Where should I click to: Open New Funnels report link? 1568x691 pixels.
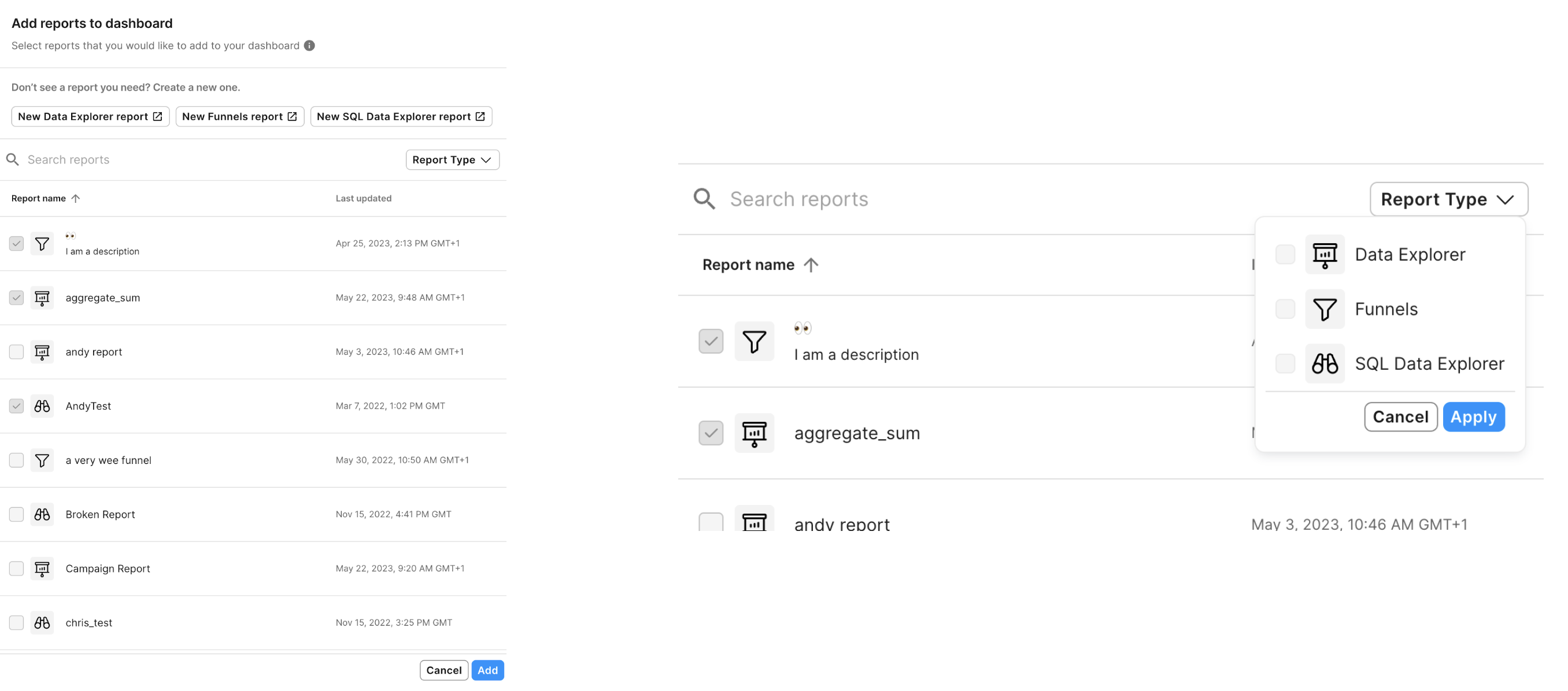[x=239, y=116]
